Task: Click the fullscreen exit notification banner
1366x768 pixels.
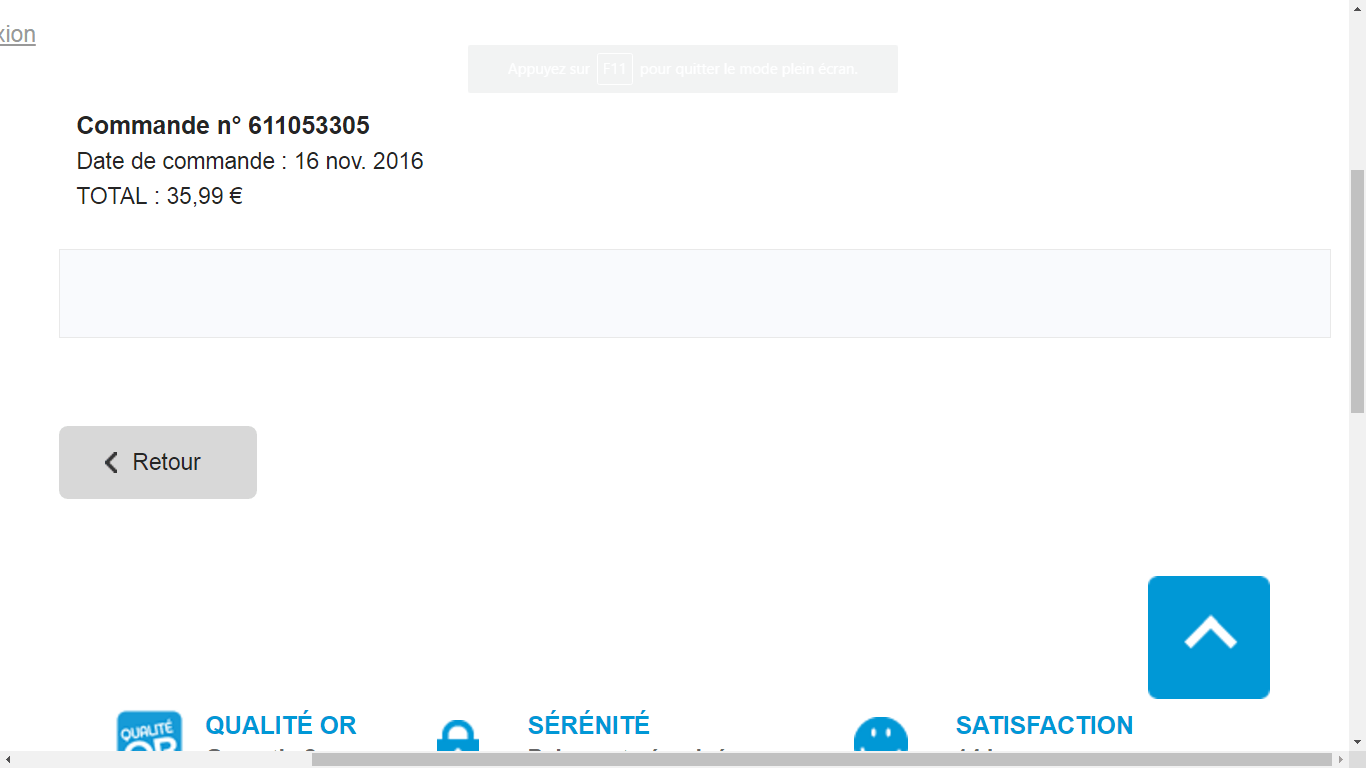Action: (682, 69)
